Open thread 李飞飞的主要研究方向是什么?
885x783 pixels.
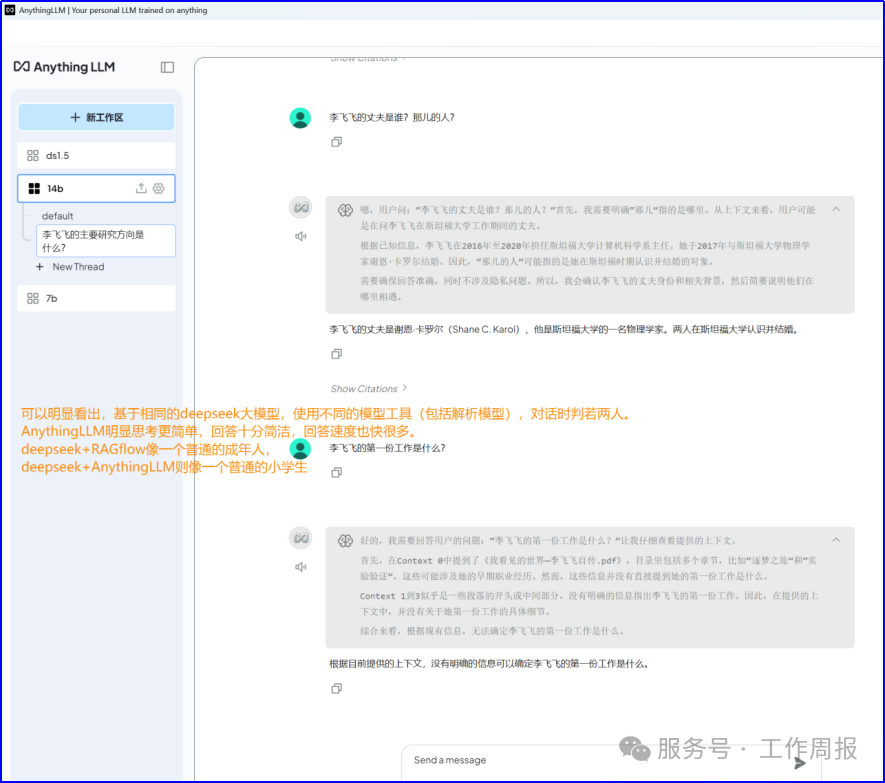click(x=106, y=241)
